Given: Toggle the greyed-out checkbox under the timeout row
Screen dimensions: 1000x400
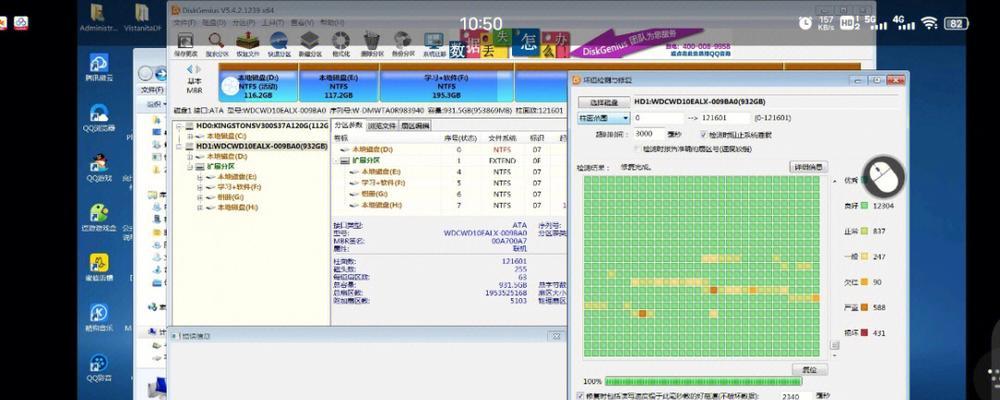Looking at the screenshot, I should (638, 149).
